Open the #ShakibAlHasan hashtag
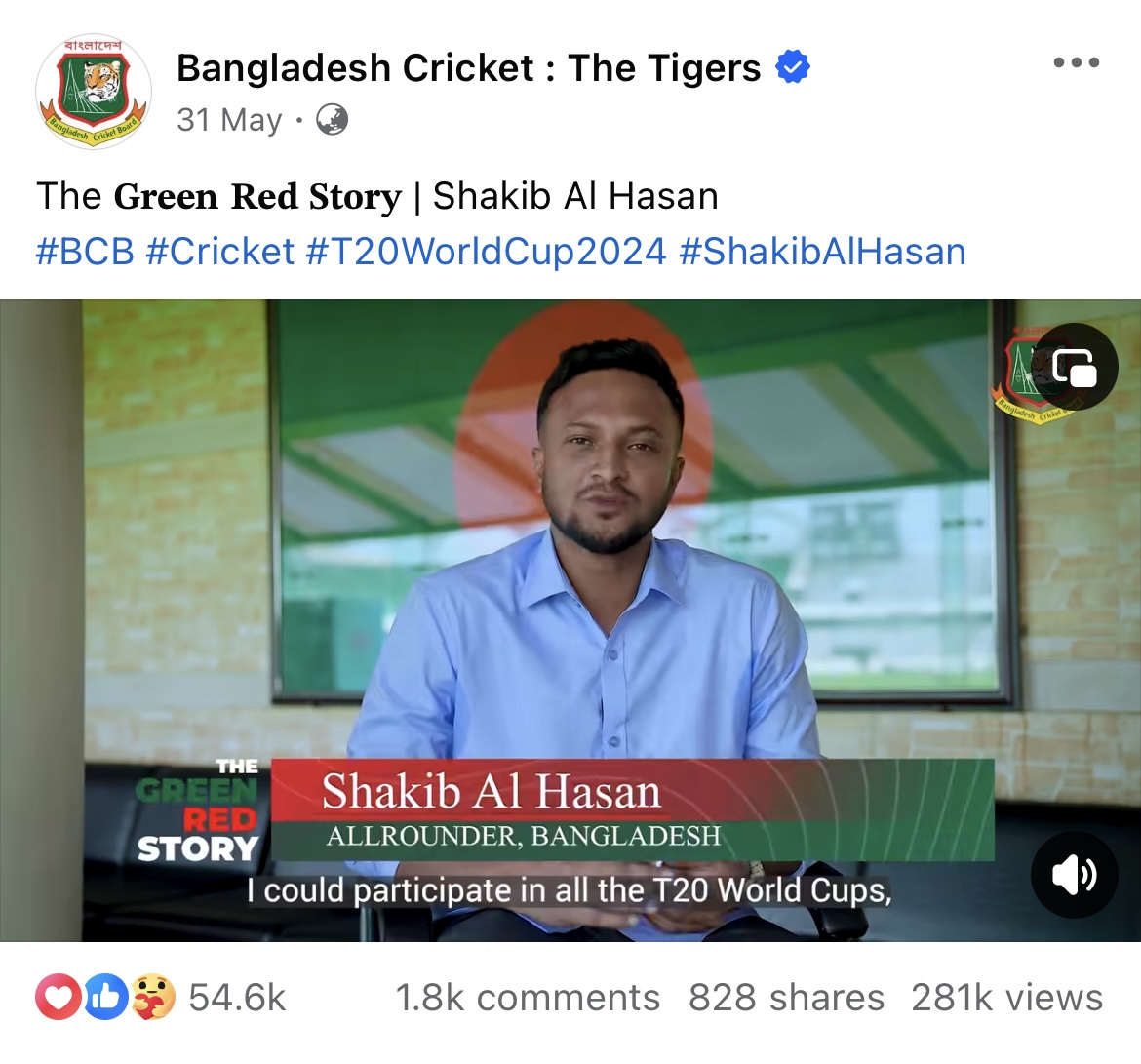The width and height of the screenshot is (1141, 1064). (x=822, y=252)
